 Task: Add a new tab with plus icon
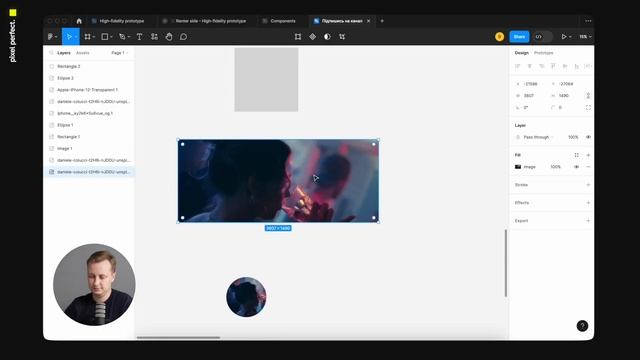(382, 21)
